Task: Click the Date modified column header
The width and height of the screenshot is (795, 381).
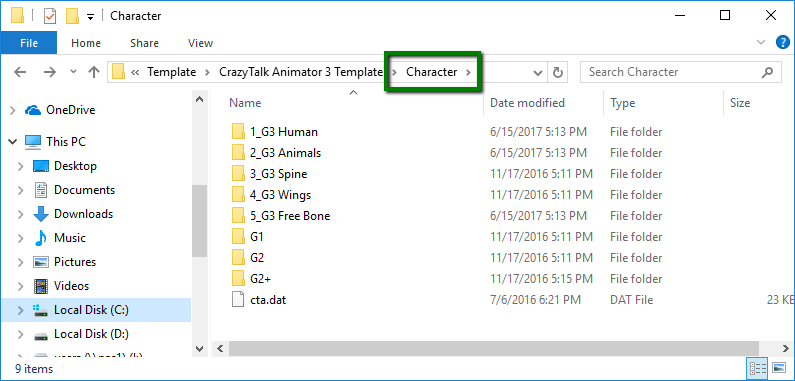Action: point(527,103)
